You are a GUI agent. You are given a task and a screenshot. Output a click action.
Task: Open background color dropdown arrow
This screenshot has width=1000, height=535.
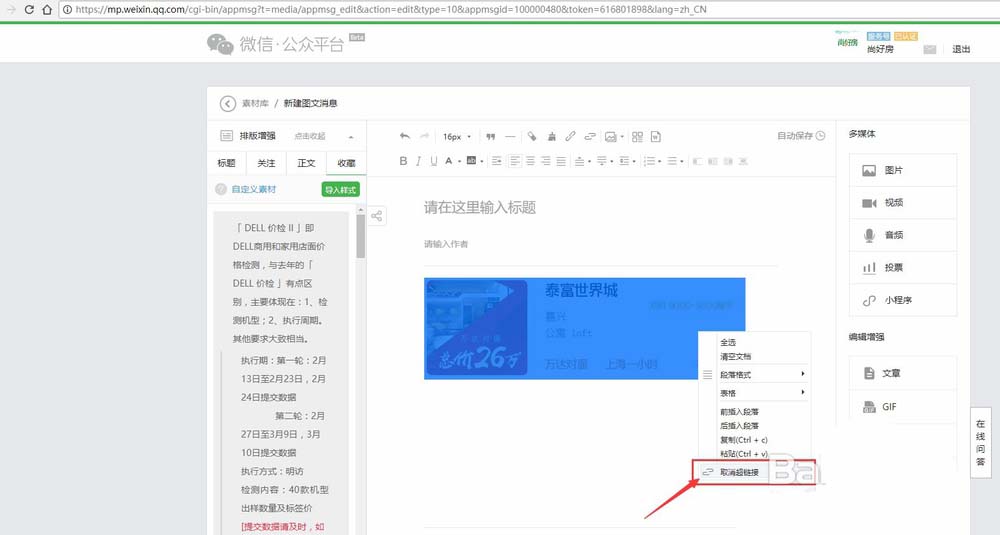coord(482,161)
